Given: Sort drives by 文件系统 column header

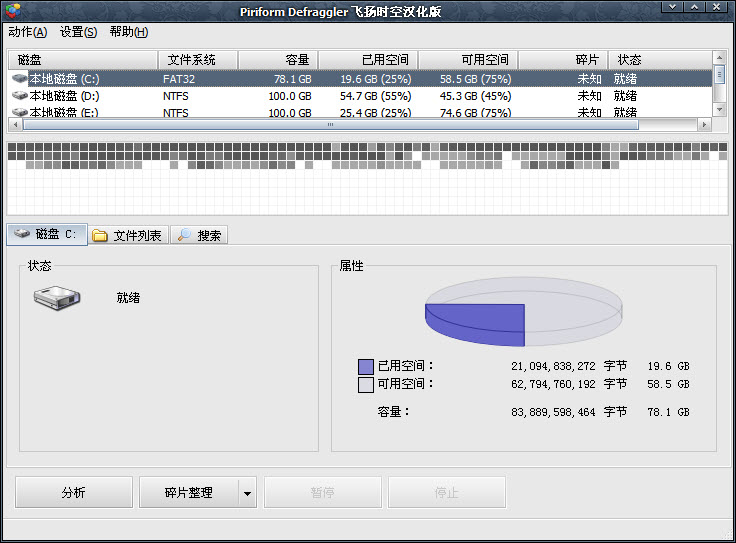Looking at the screenshot, I should click(191, 60).
